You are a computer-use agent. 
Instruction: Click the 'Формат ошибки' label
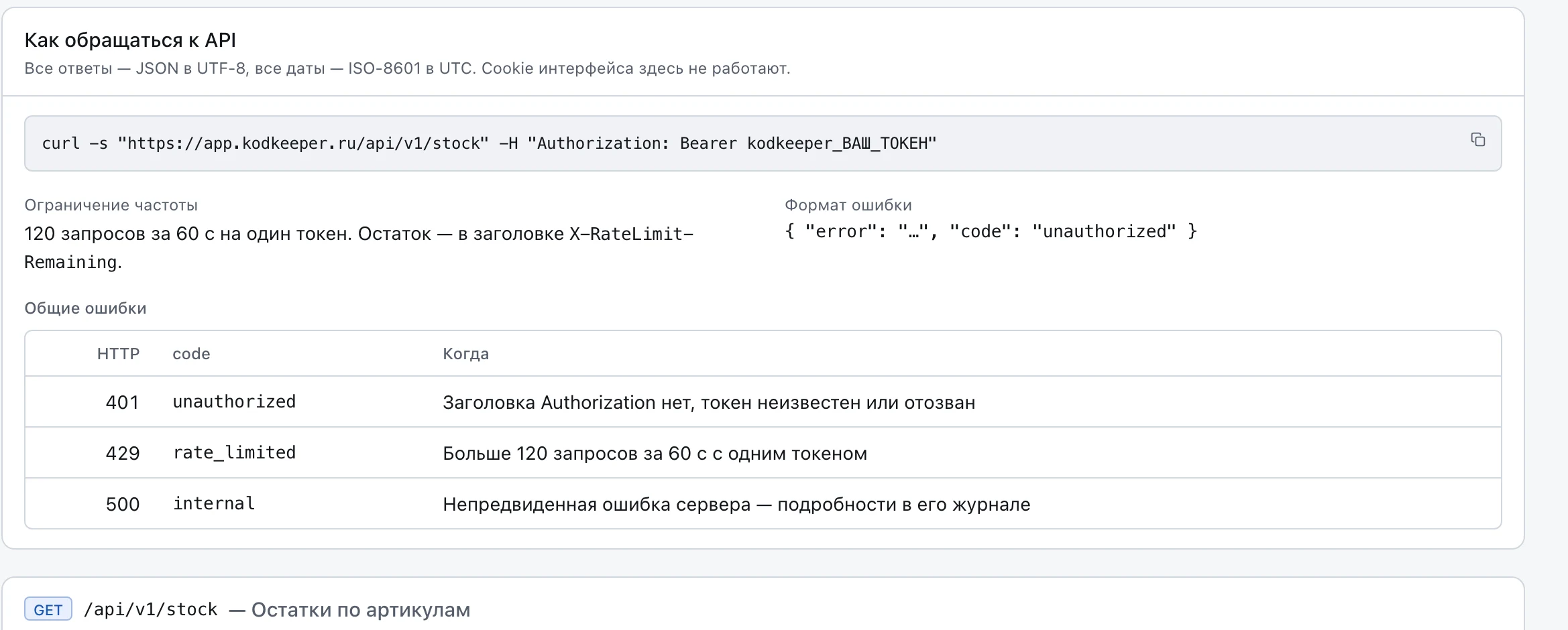pos(848,205)
